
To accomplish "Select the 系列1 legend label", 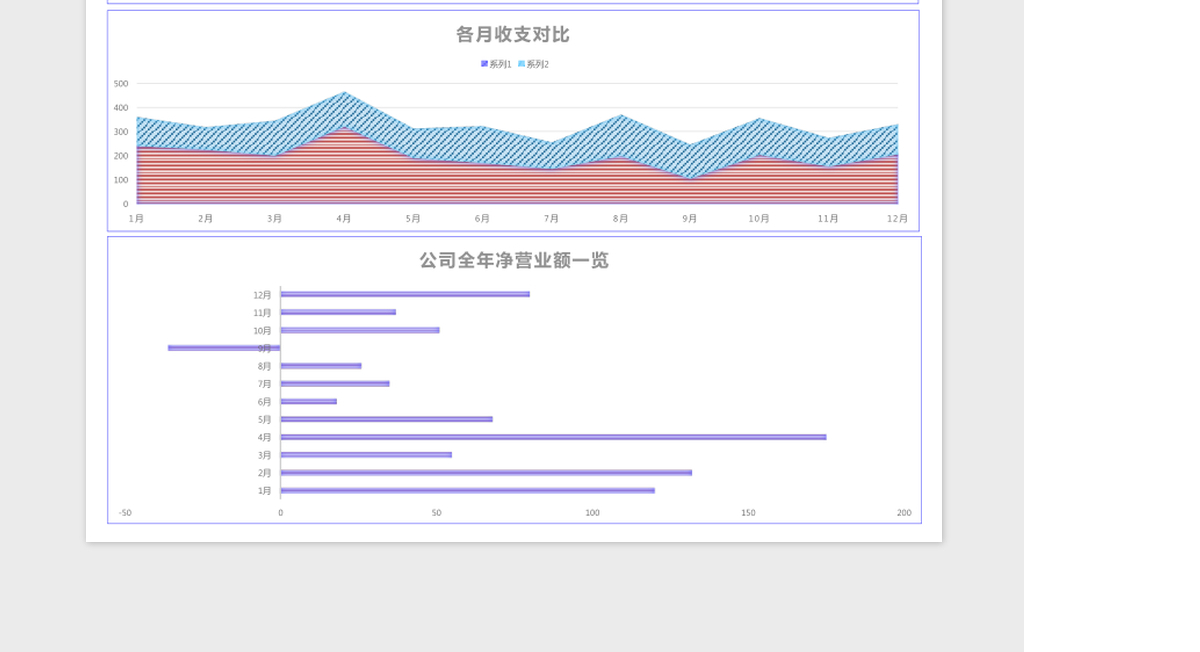I will 500,64.
